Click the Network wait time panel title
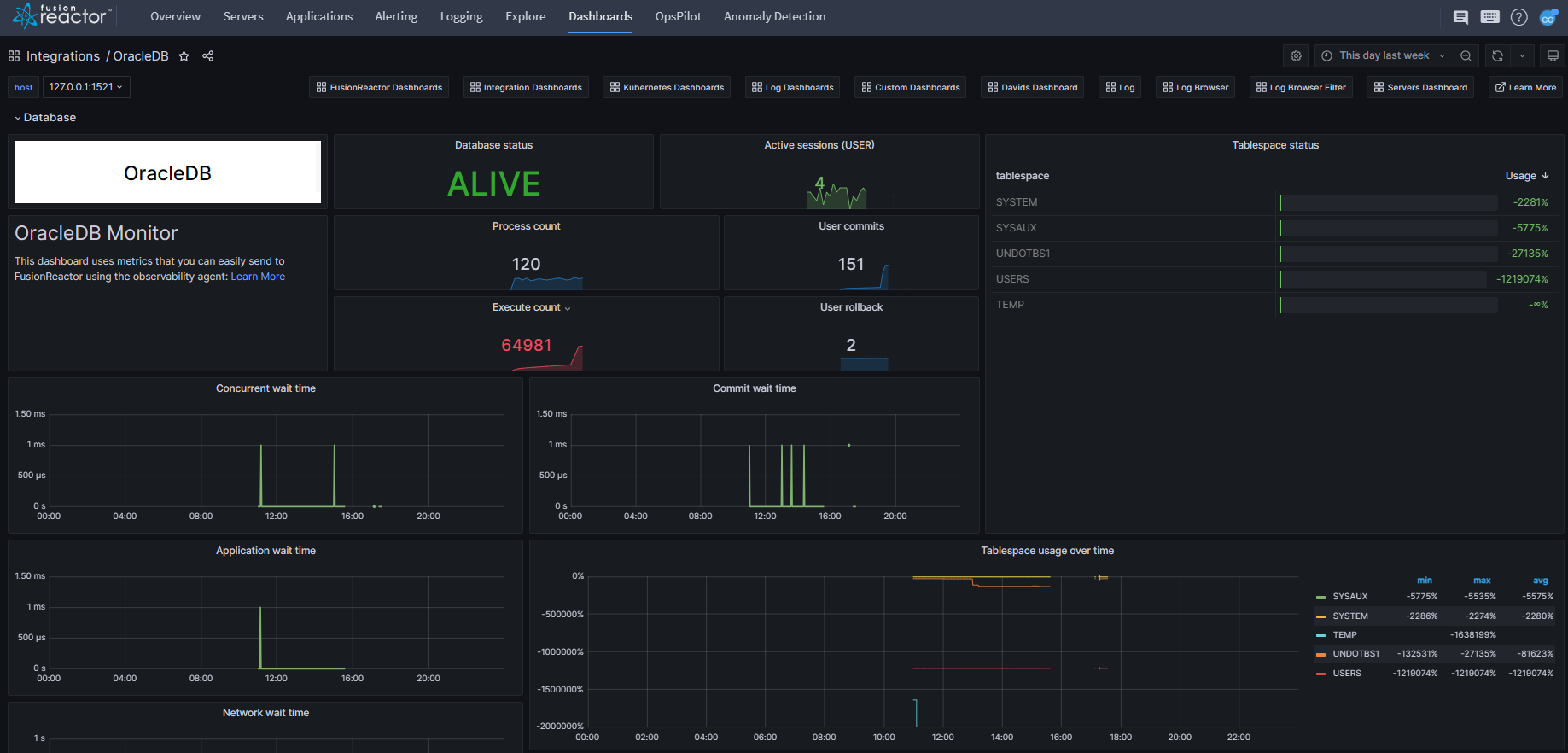This screenshot has height=753, width=1568. click(x=265, y=713)
